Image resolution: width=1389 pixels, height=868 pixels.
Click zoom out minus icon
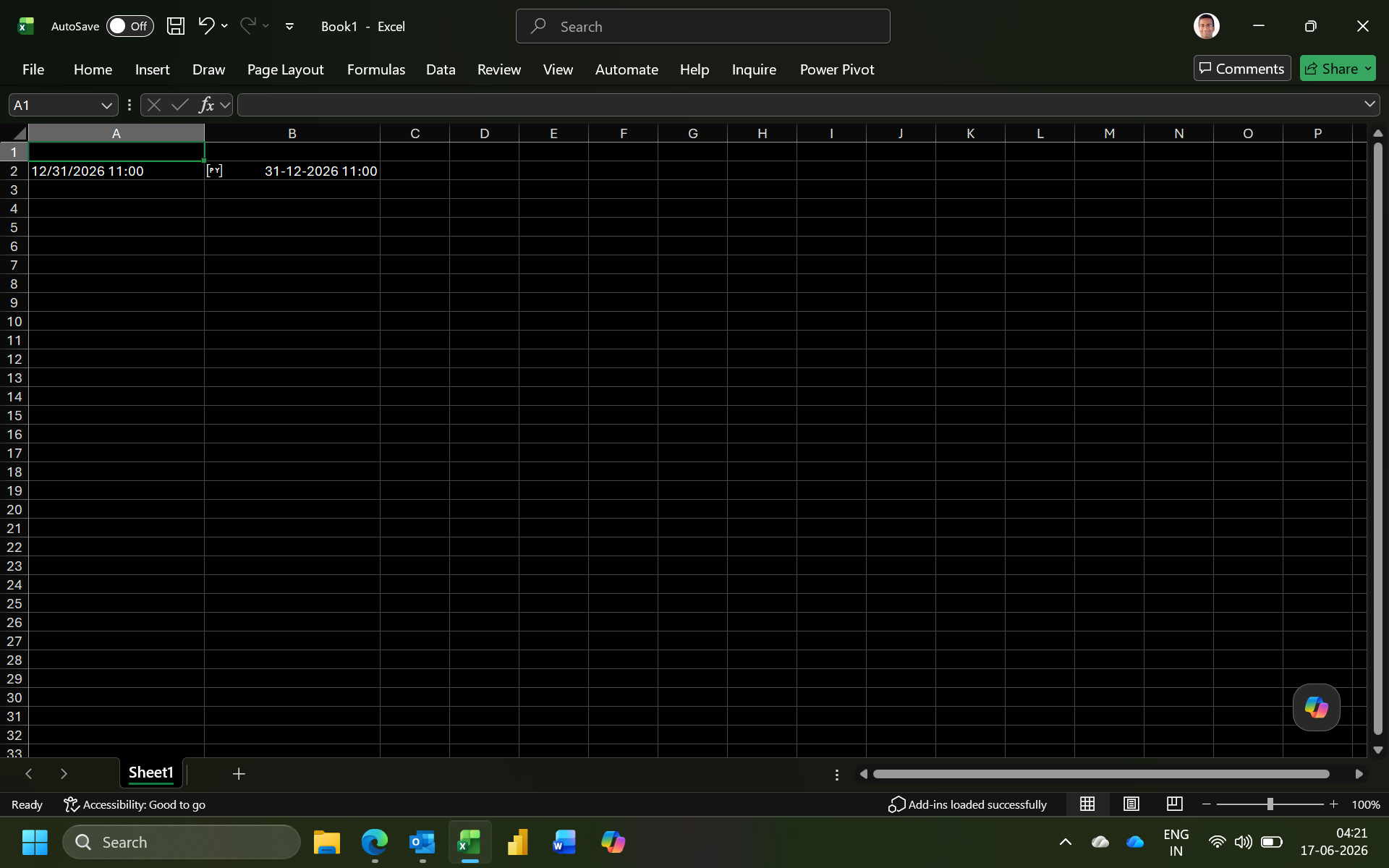point(1206,804)
